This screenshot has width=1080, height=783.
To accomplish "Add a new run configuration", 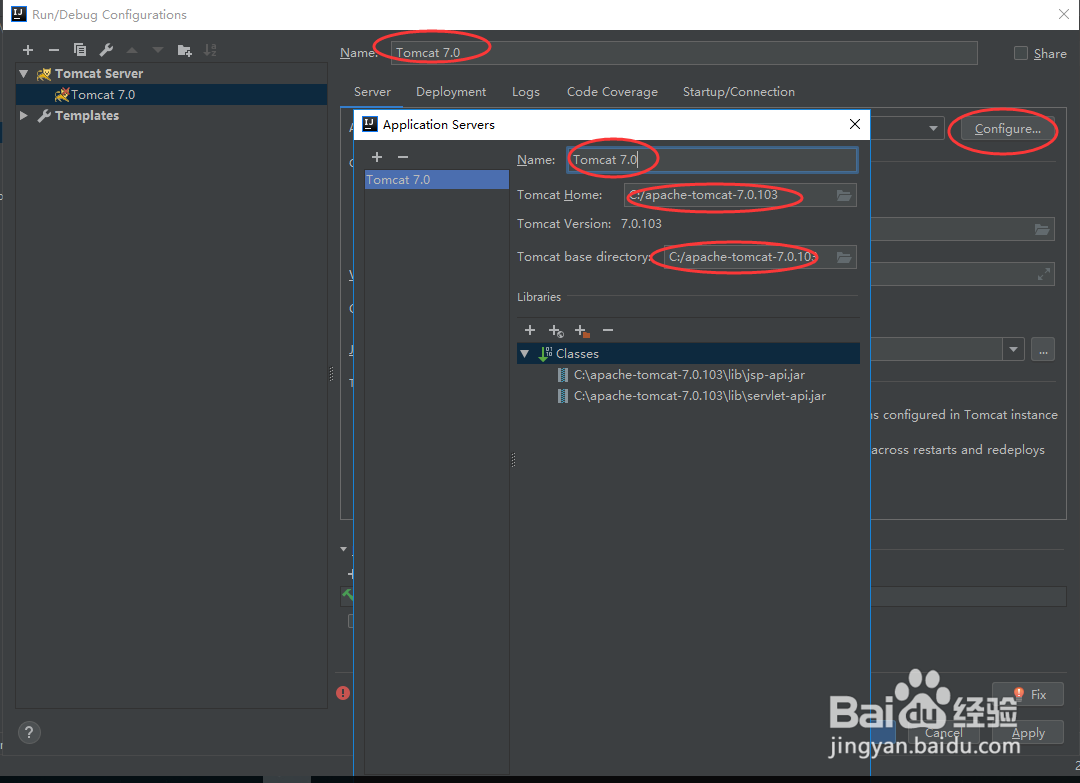I will 27,49.
